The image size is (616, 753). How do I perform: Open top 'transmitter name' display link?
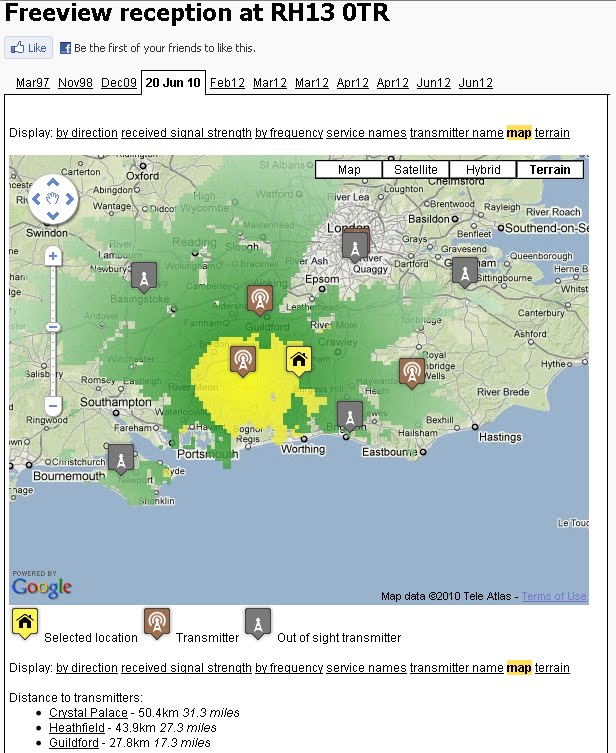(x=457, y=133)
